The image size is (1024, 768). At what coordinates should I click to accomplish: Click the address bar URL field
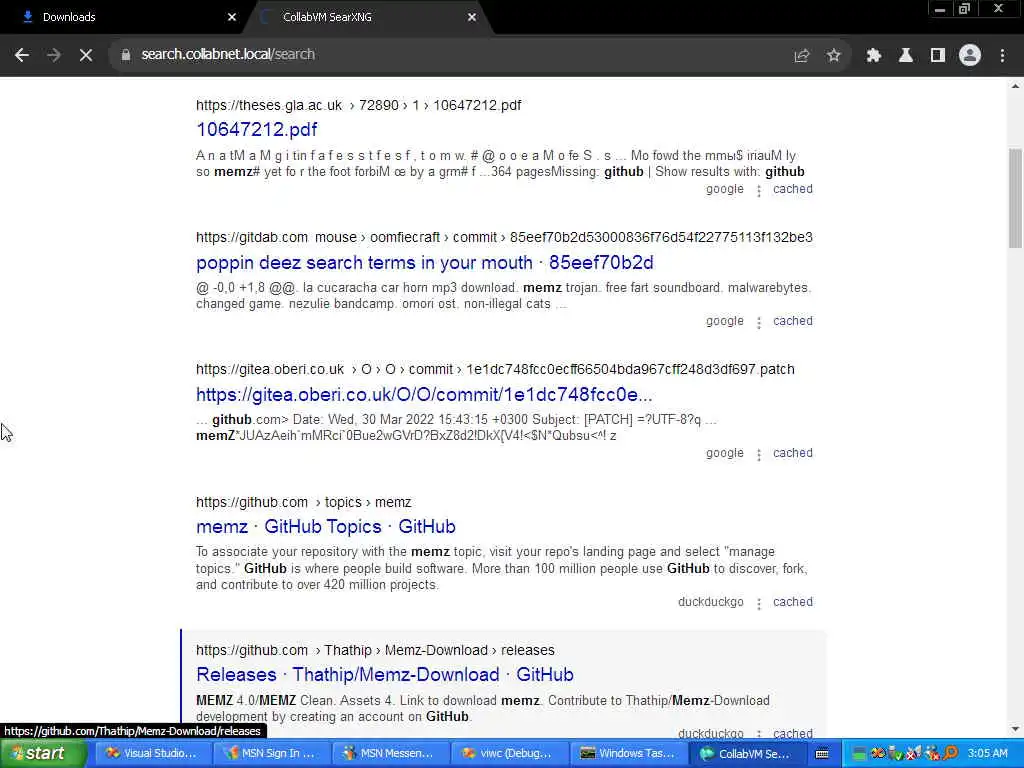pyautogui.click(x=451, y=55)
